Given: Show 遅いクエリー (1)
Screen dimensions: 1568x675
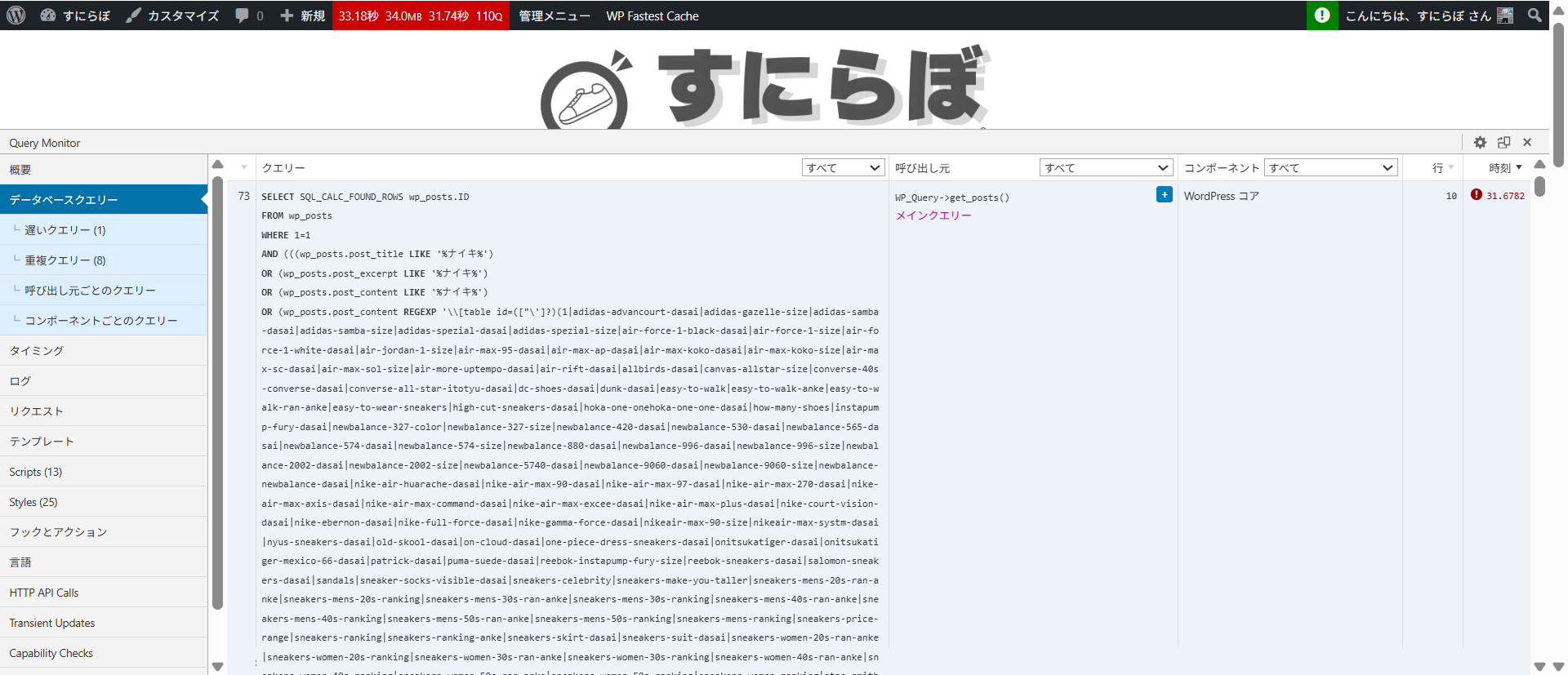Looking at the screenshot, I should point(104,230).
